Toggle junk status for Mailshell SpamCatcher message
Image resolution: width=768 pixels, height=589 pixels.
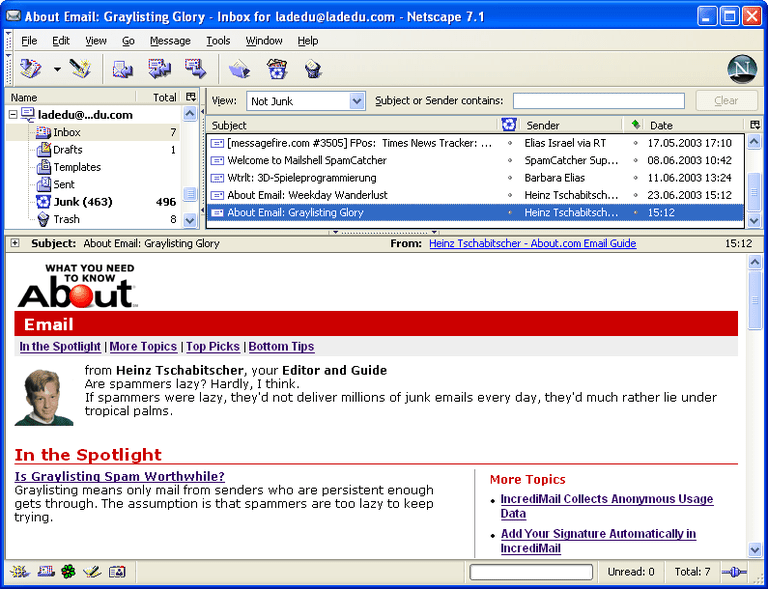510,160
